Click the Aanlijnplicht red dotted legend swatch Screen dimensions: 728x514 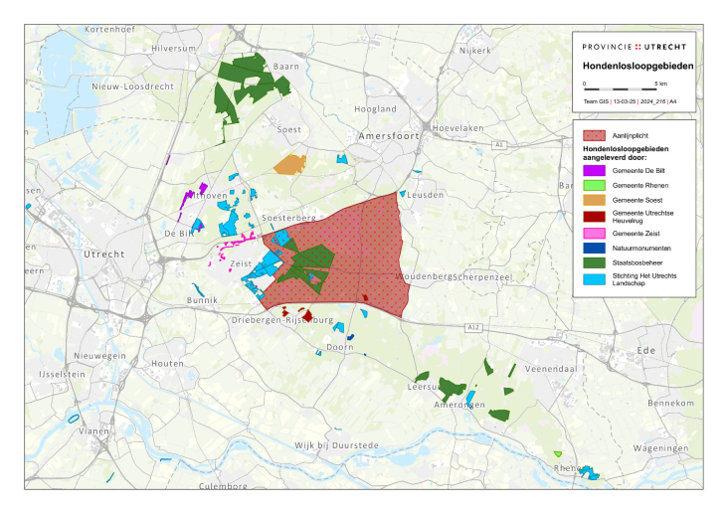tap(594, 135)
